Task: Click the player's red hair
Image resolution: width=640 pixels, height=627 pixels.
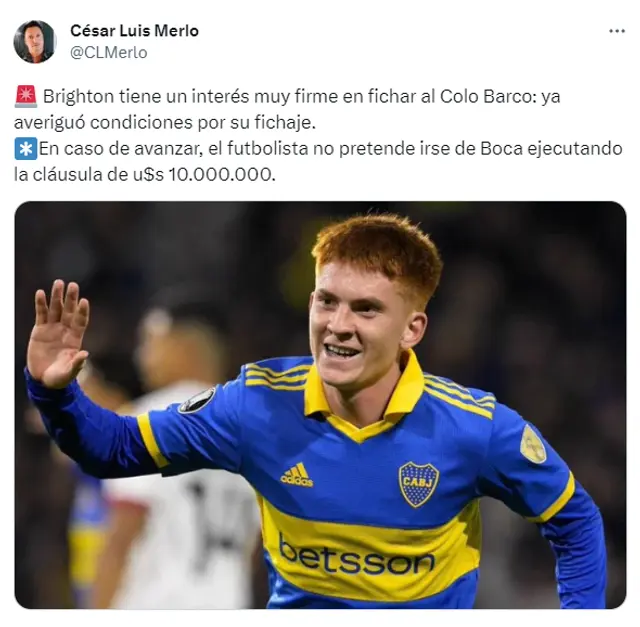Action: click(x=378, y=250)
